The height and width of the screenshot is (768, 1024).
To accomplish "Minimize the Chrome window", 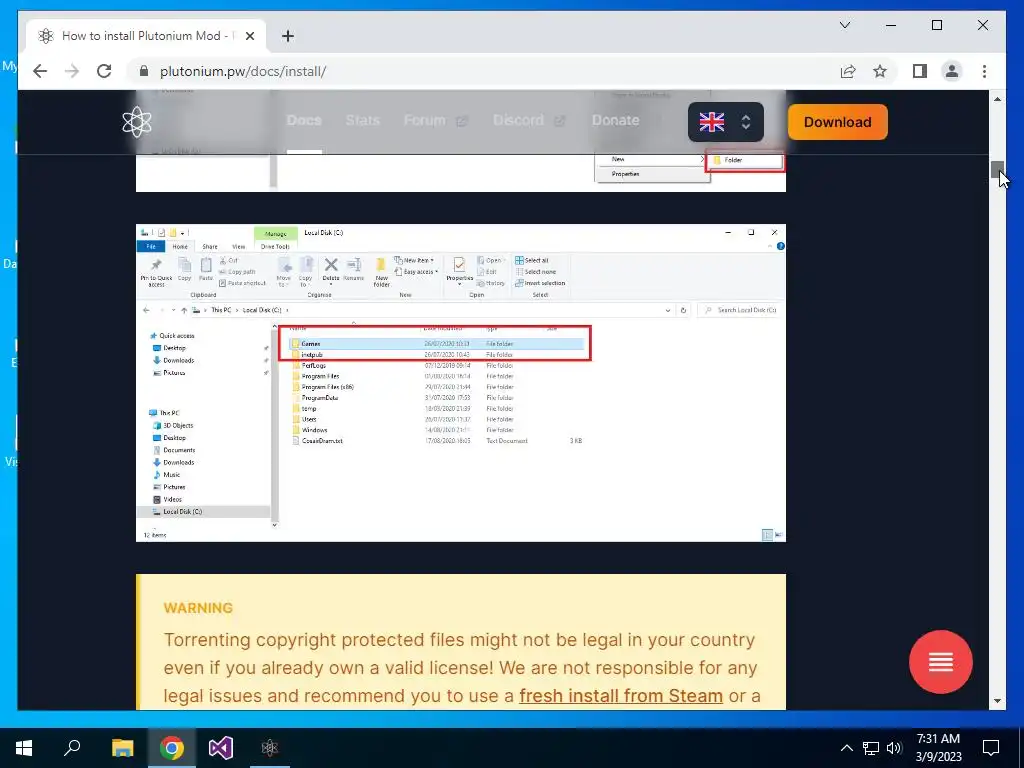I will point(891,25).
